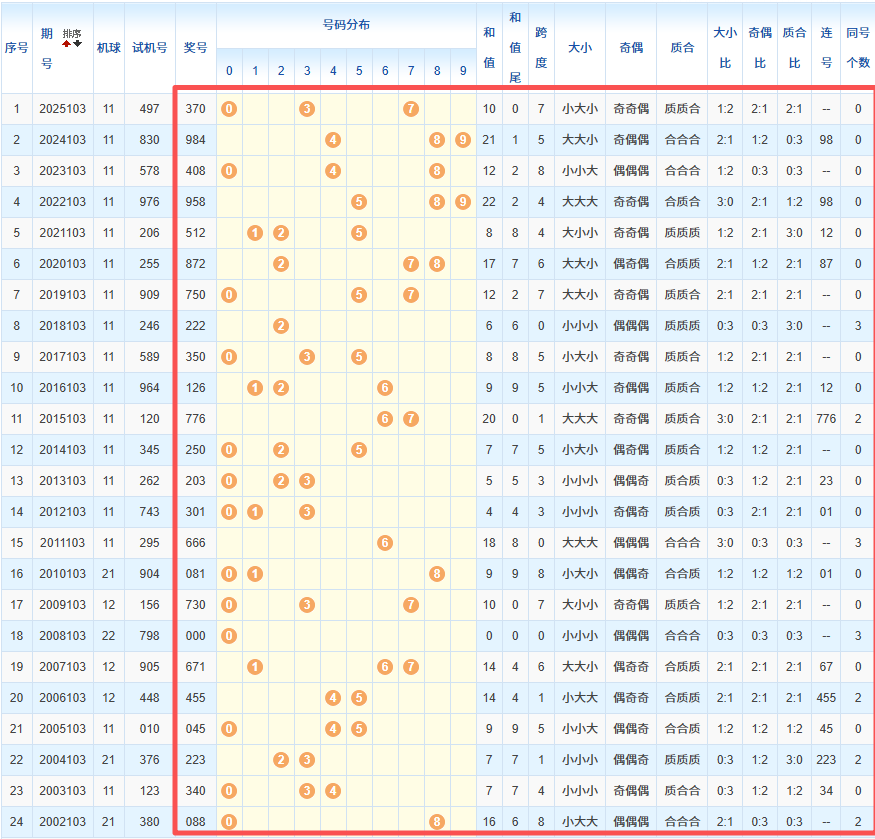The image size is (875, 839).
Task: Select ball 9 in row 2024103
Action: coord(461,140)
